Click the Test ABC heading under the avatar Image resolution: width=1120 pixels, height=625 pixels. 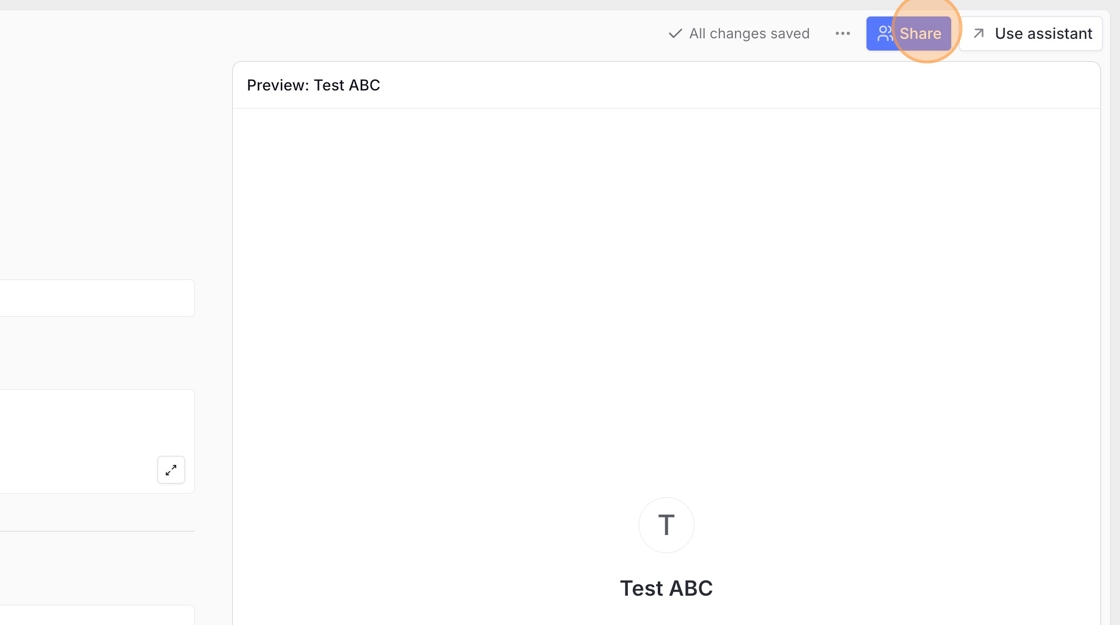[666, 588]
